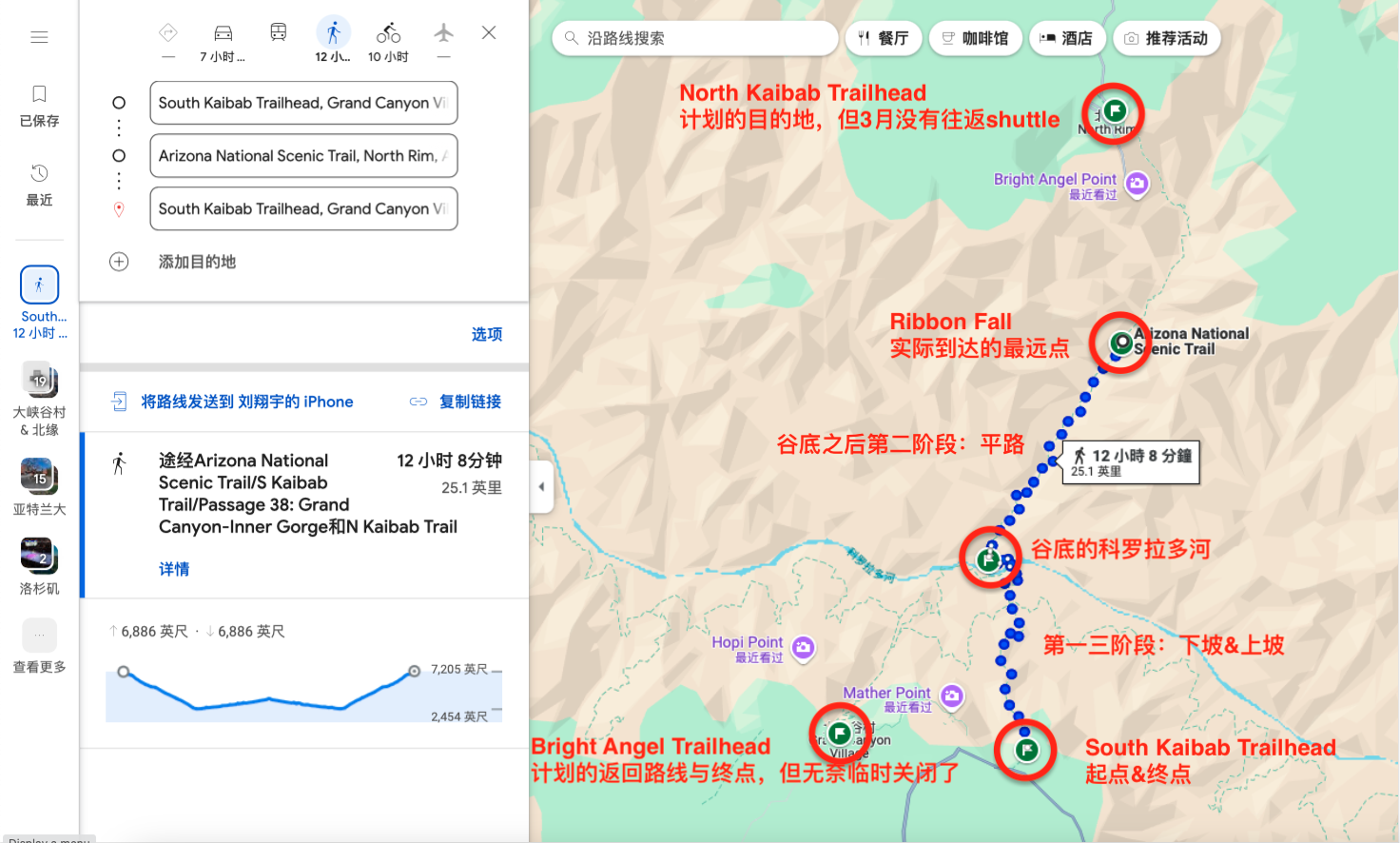Filter by 推荐活动 things to do chip

pyautogui.click(x=1166, y=38)
